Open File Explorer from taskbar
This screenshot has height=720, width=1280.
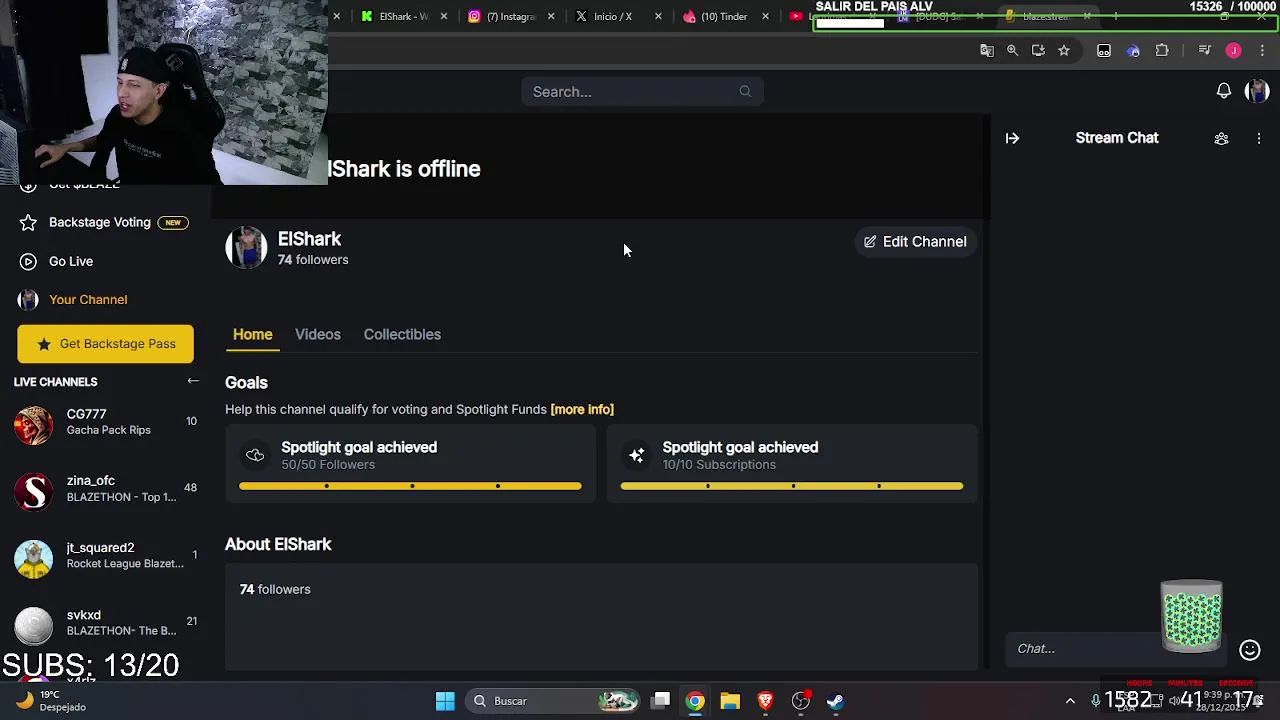click(730, 701)
